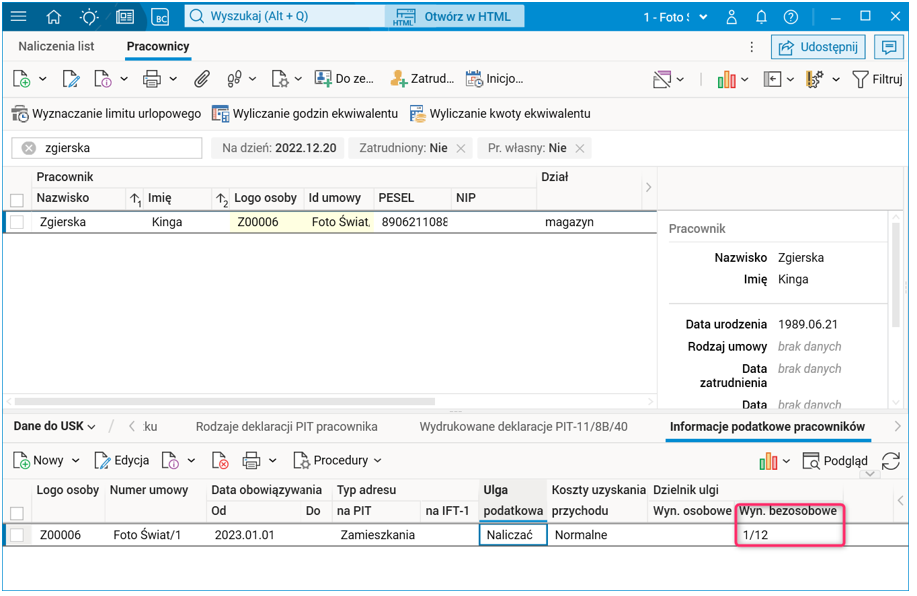Viewport: 917px width, 596px height.
Task: Open 'Rodzaje deklaracji PIT pracownika' tab
Action: click(x=287, y=428)
